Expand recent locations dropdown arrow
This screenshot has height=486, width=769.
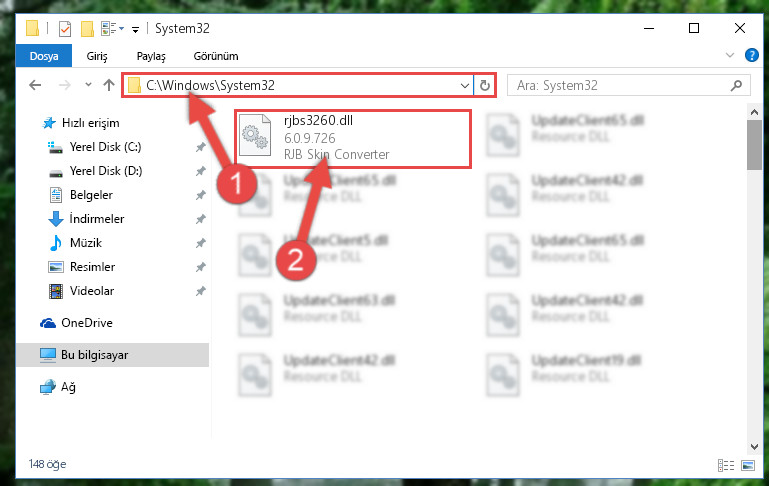(88, 85)
